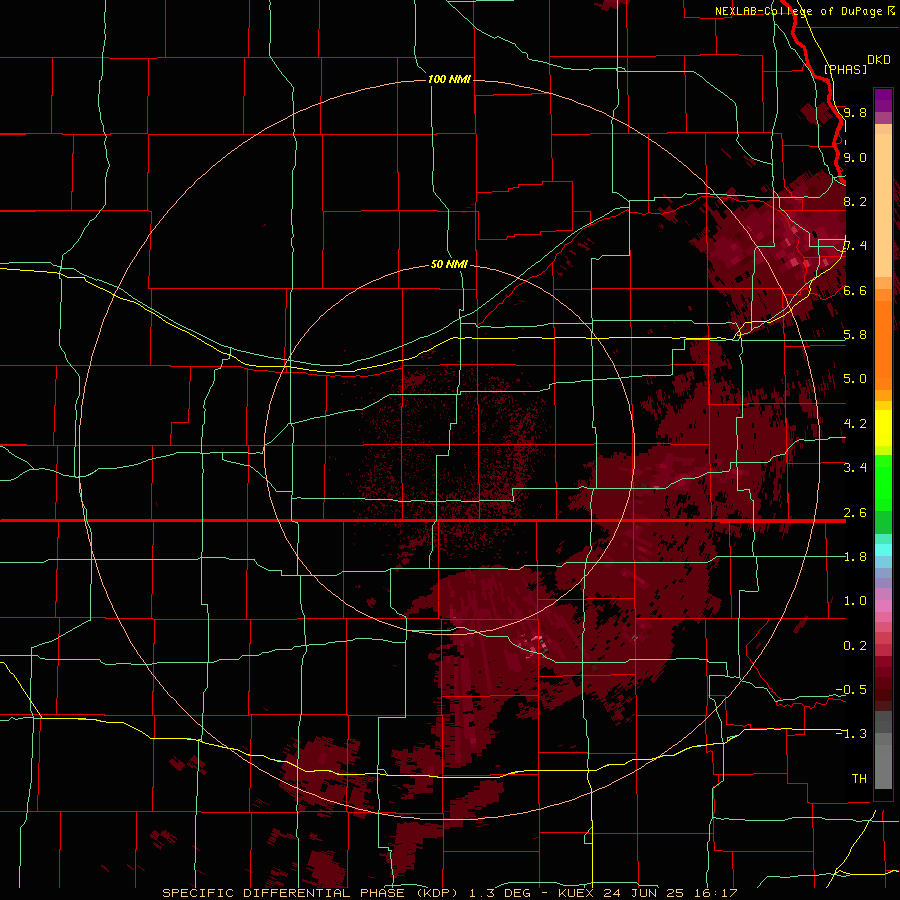
Task: Click the 16:17 timestamp in the caption
Action: click(x=718, y=893)
